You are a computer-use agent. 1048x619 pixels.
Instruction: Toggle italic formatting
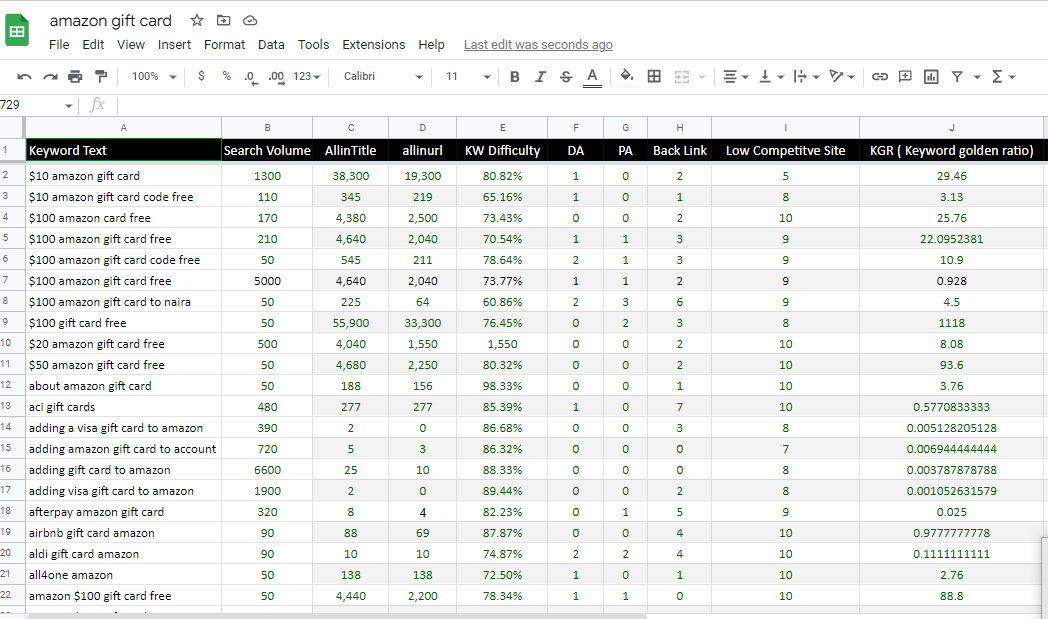coord(540,77)
